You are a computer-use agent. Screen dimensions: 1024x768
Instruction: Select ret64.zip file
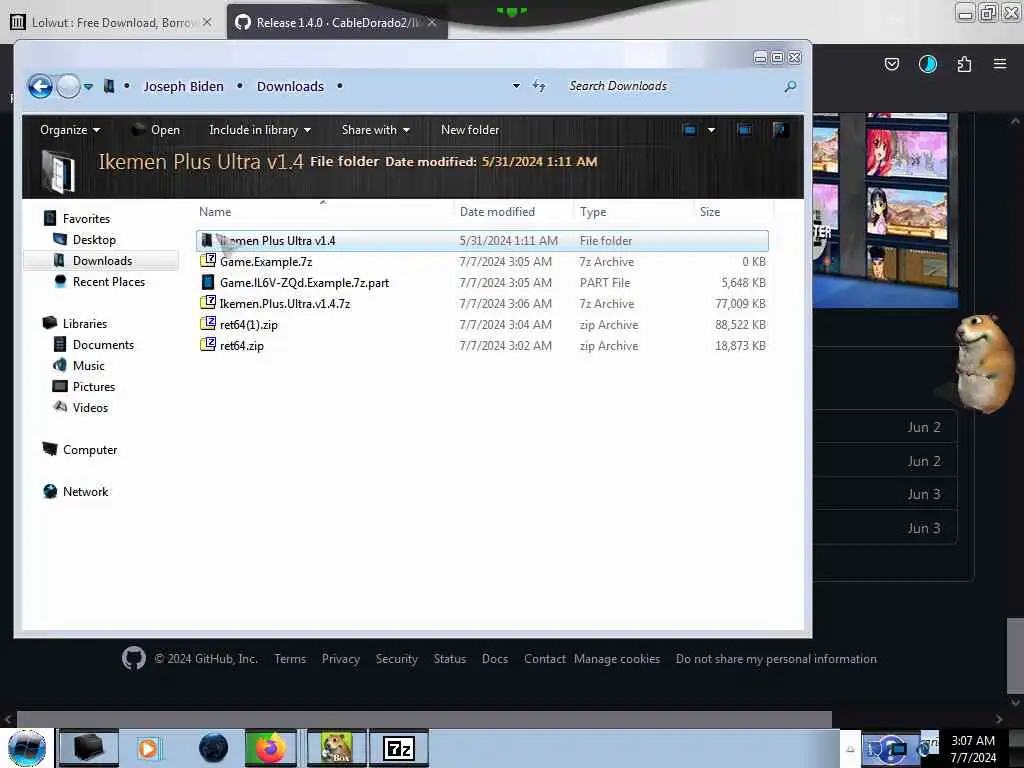[x=482, y=345]
